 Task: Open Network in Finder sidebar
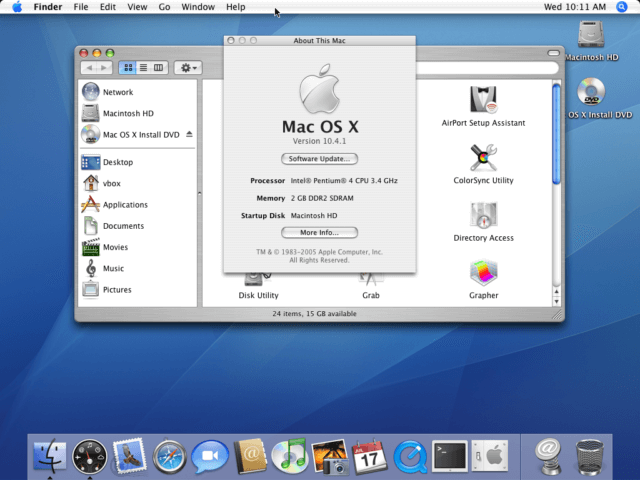(x=137, y=92)
